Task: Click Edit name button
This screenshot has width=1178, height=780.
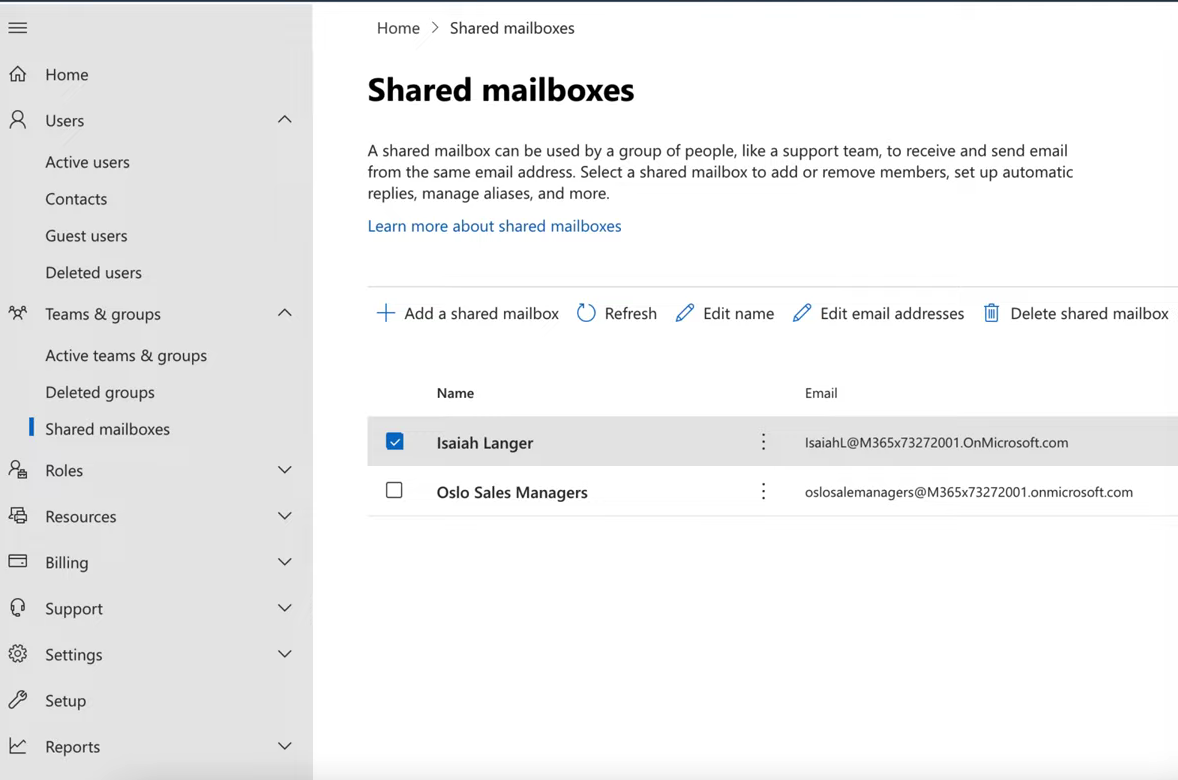Action: [x=724, y=313]
